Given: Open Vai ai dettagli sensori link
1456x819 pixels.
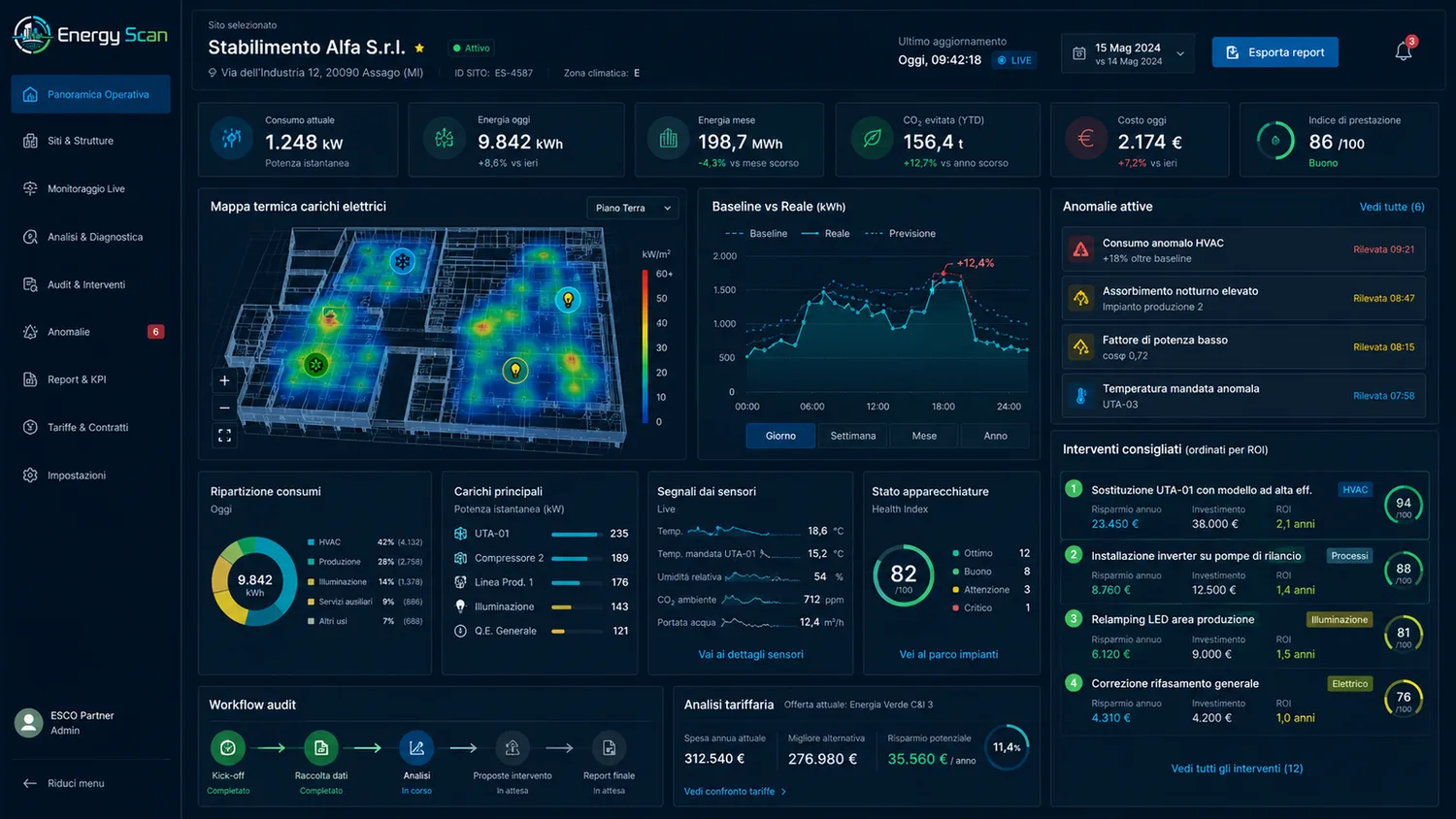Looking at the screenshot, I should pos(750,654).
